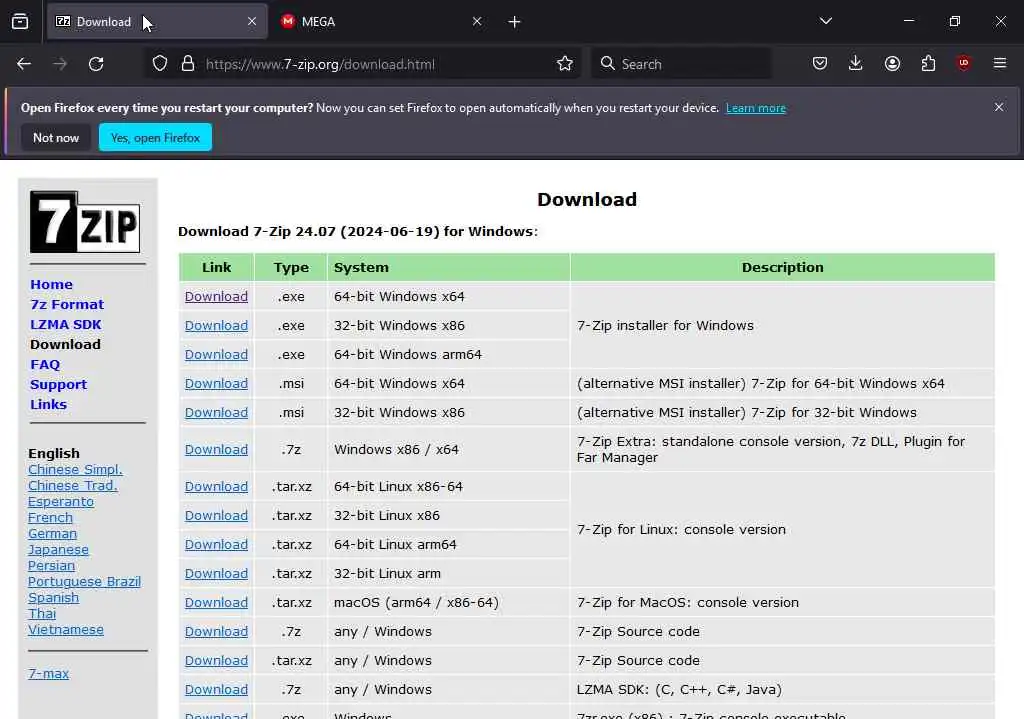Image resolution: width=1024 pixels, height=719 pixels.
Task: Switch language to French
Action: (x=50, y=518)
